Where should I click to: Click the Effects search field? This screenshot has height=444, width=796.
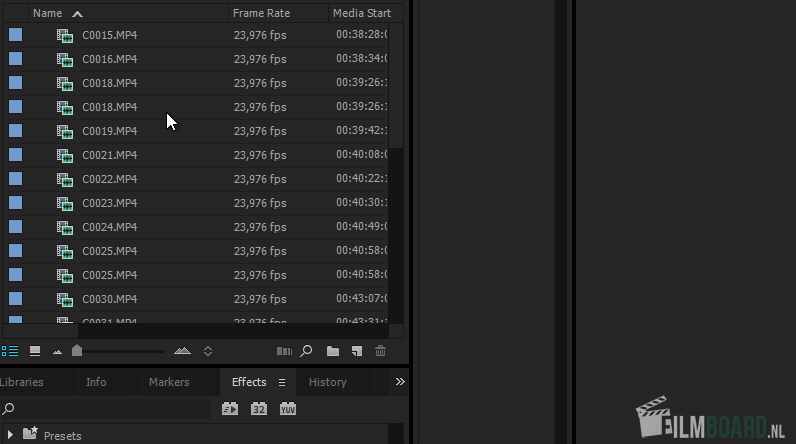(106, 408)
